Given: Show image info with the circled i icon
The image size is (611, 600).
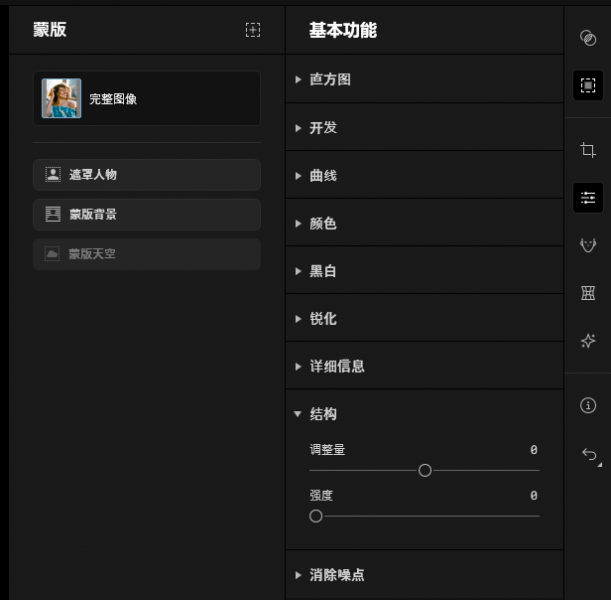Looking at the screenshot, I should pyautogui.click(x=588, y=405).
